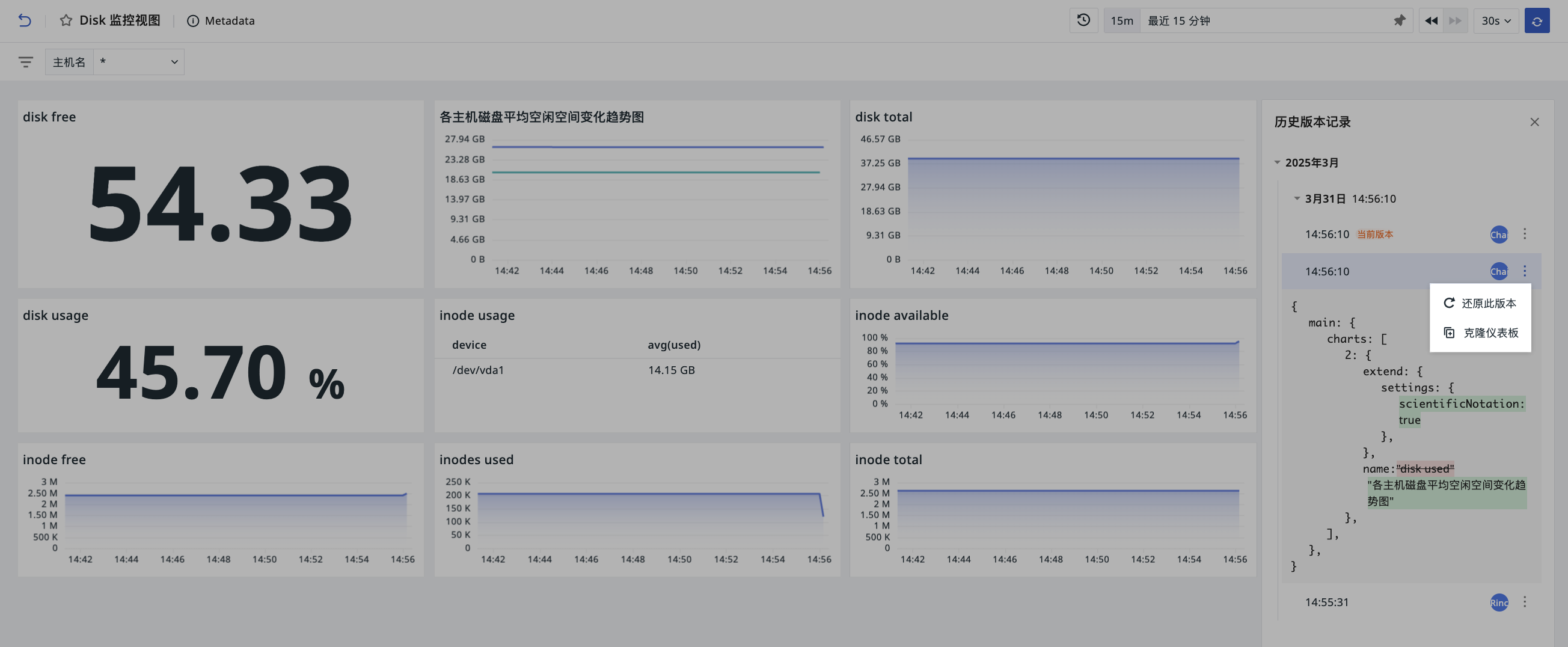Collapse the 2025年3月 group

(1277, 162)
